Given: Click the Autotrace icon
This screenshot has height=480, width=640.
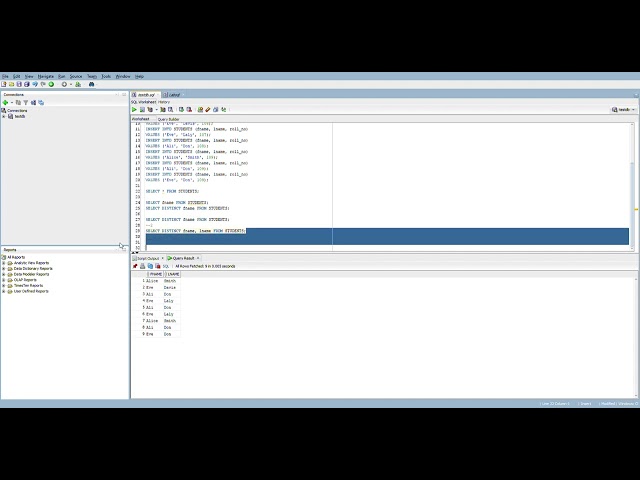Looking at the screenshot, I should (x=163, y=109).
